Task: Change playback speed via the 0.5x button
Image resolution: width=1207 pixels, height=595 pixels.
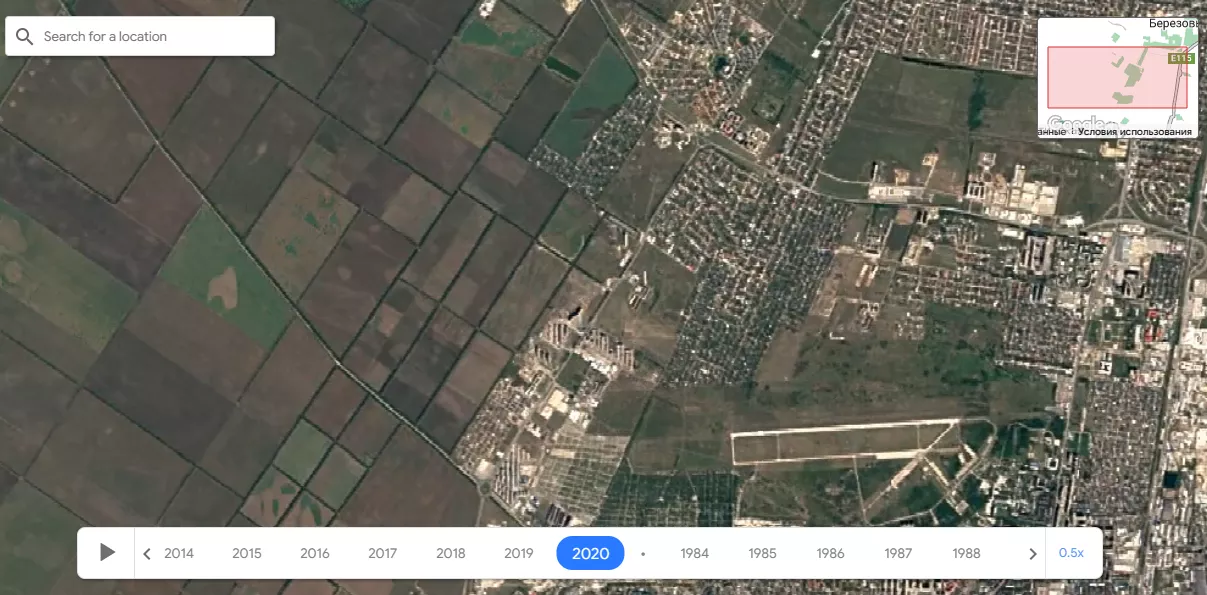Action: tap(1071, 553)
